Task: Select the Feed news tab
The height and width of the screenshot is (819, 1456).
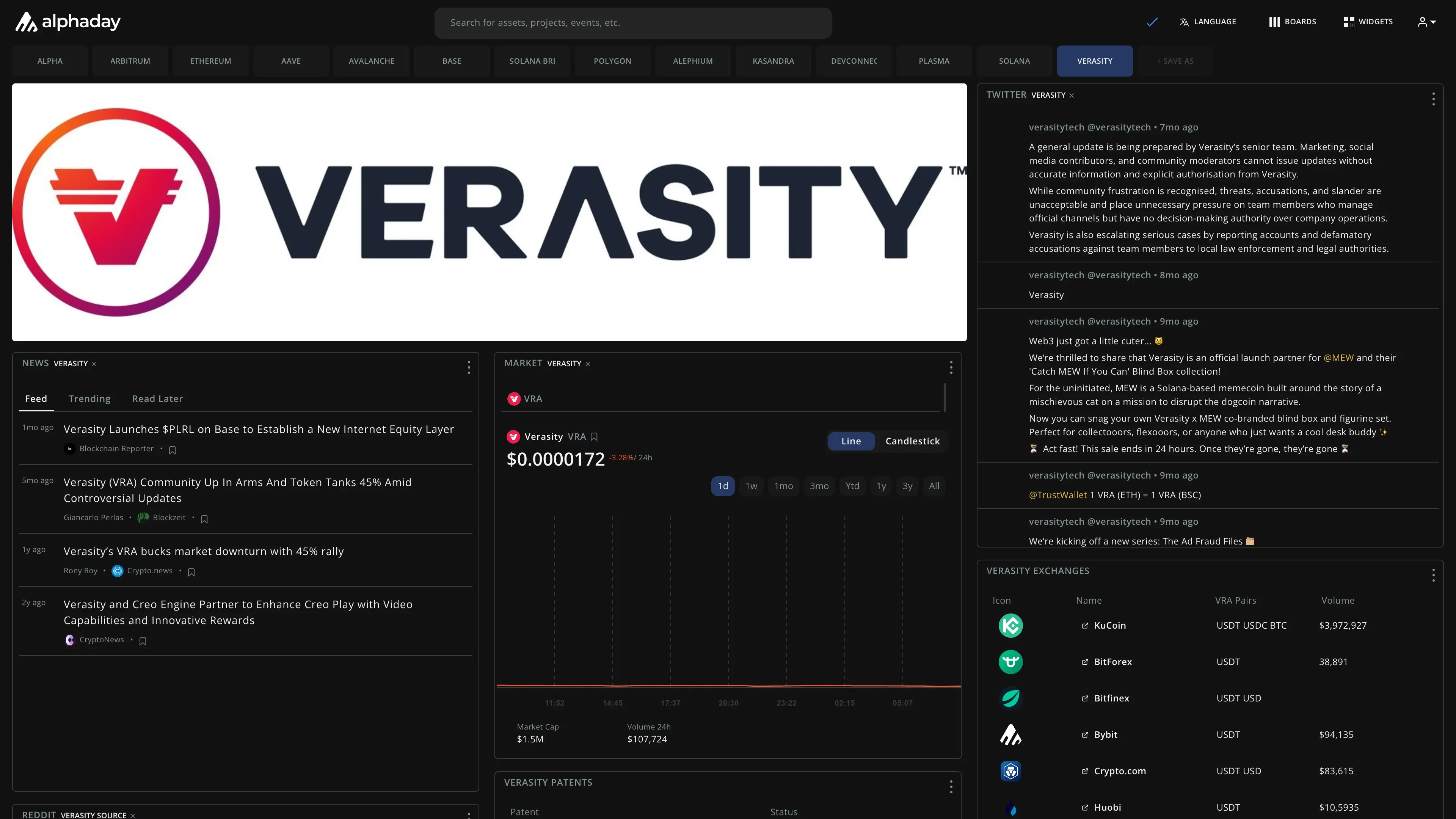Action: (x=36, y=399)
